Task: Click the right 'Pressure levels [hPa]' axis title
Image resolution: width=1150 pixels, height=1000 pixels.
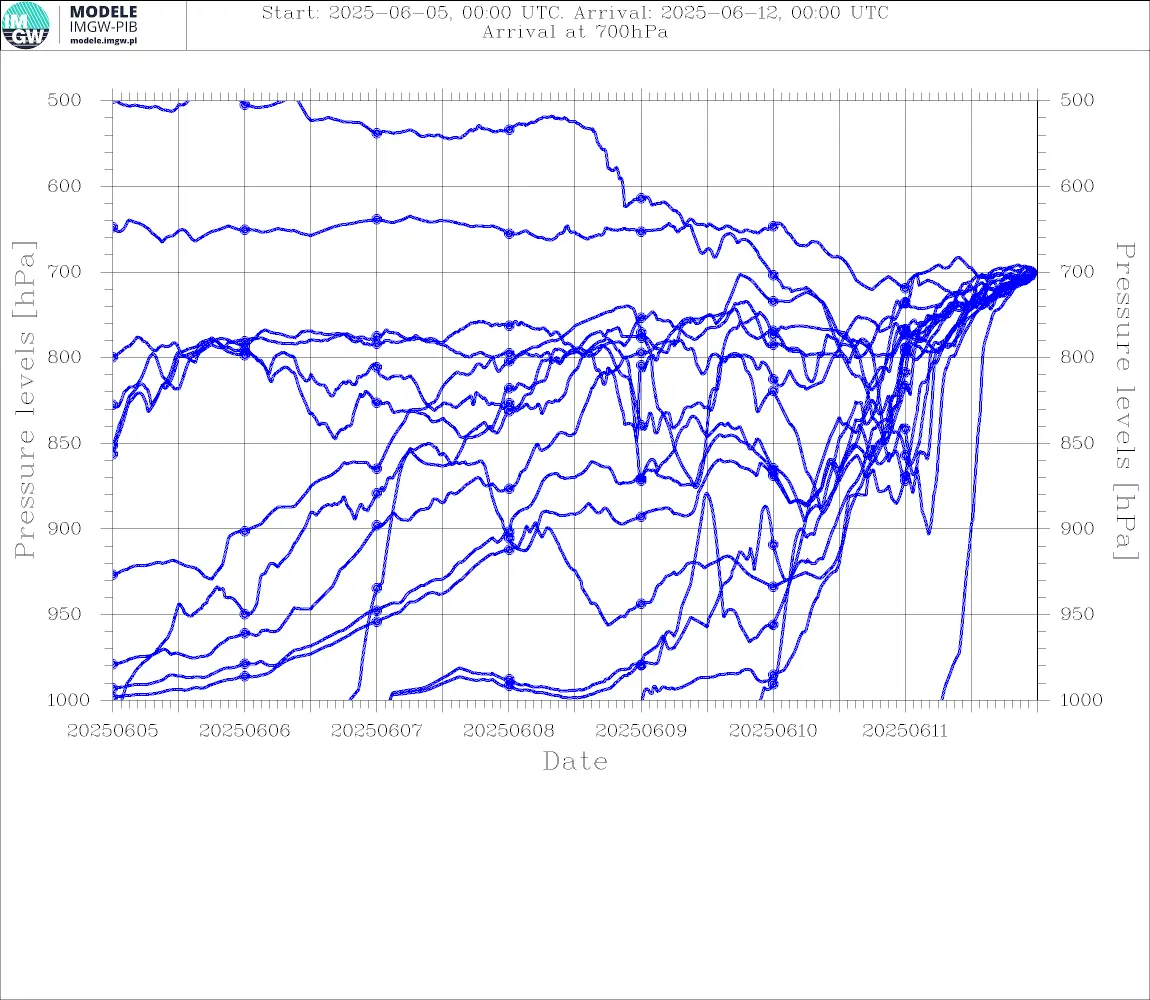Action: 1125,401
